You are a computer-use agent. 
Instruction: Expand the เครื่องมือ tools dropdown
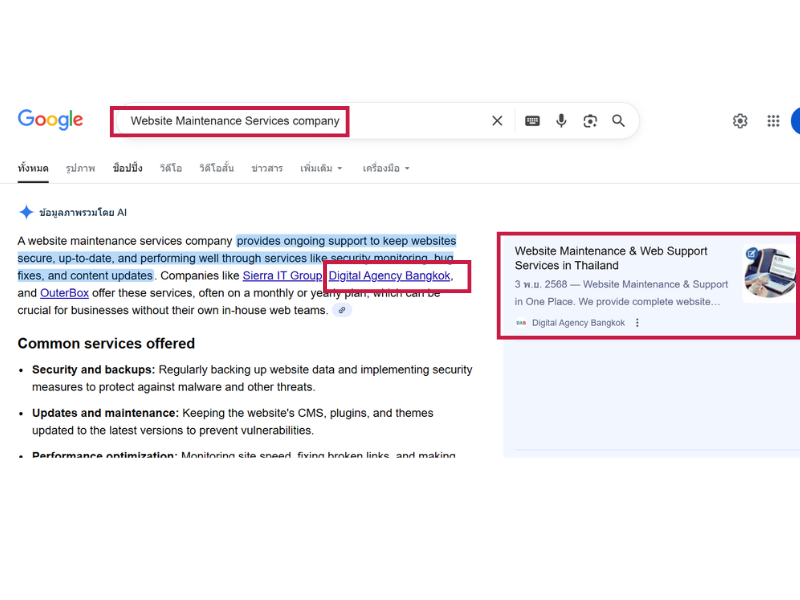point(386,168)
